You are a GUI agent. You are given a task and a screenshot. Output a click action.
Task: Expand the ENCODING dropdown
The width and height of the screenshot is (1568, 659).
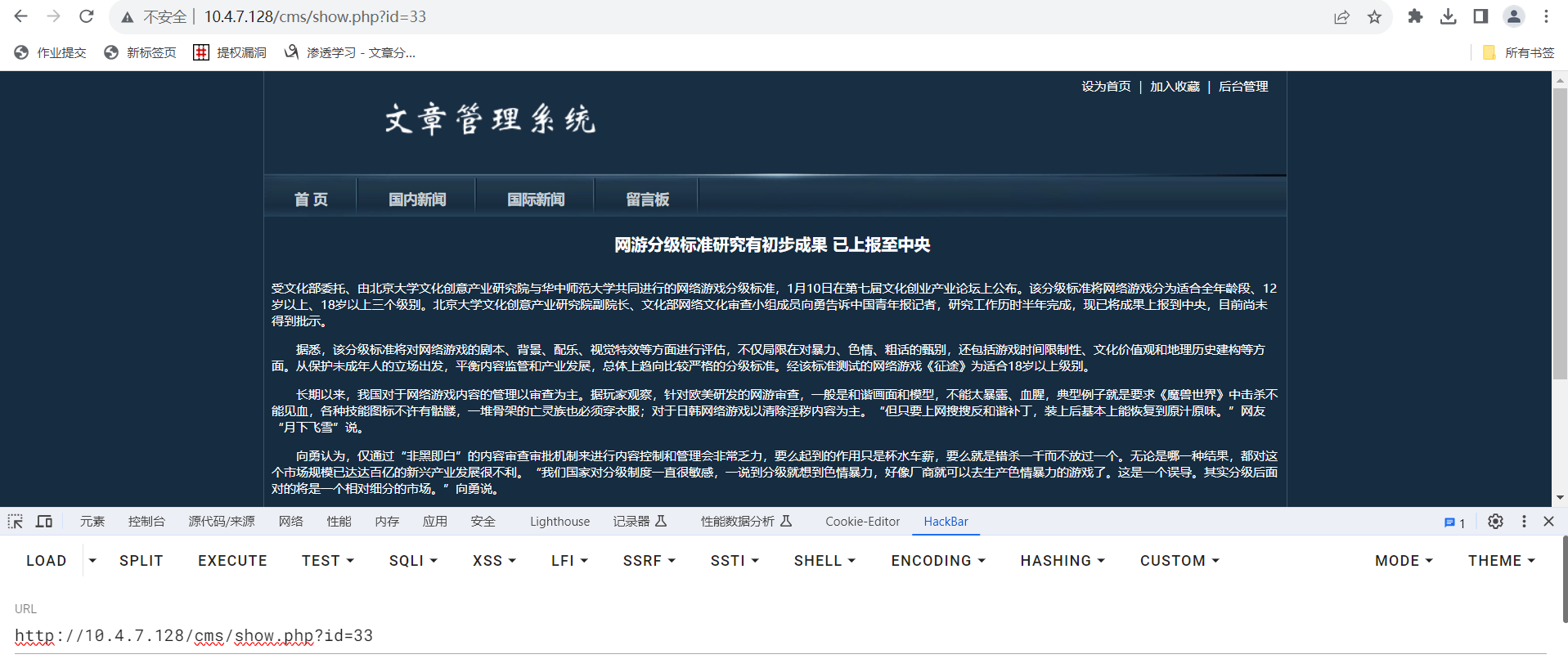[x=938, y=561]
